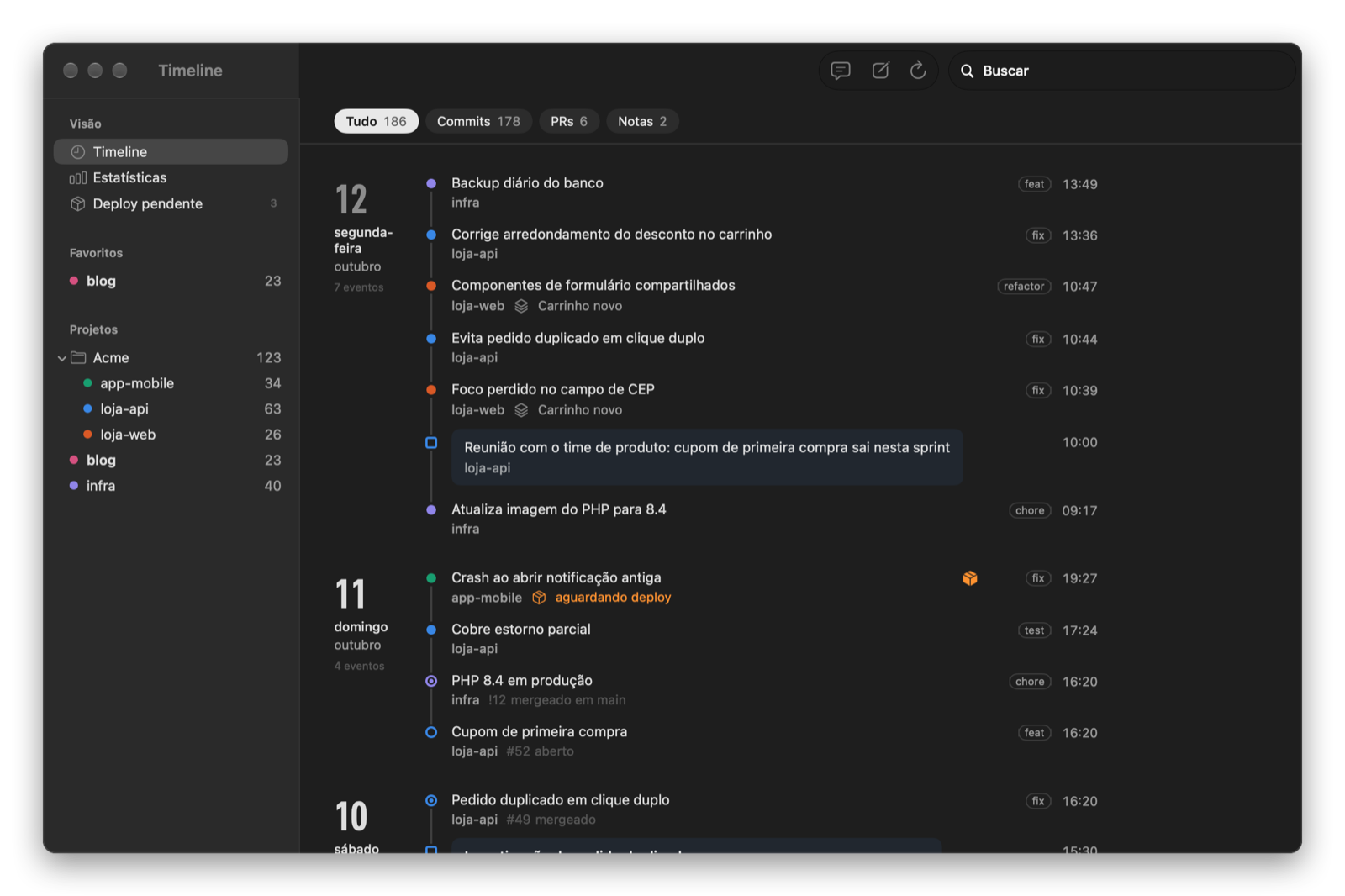
Task: Open commit Corrige arredondamento do desconto no carrinho
Action: 611,235
